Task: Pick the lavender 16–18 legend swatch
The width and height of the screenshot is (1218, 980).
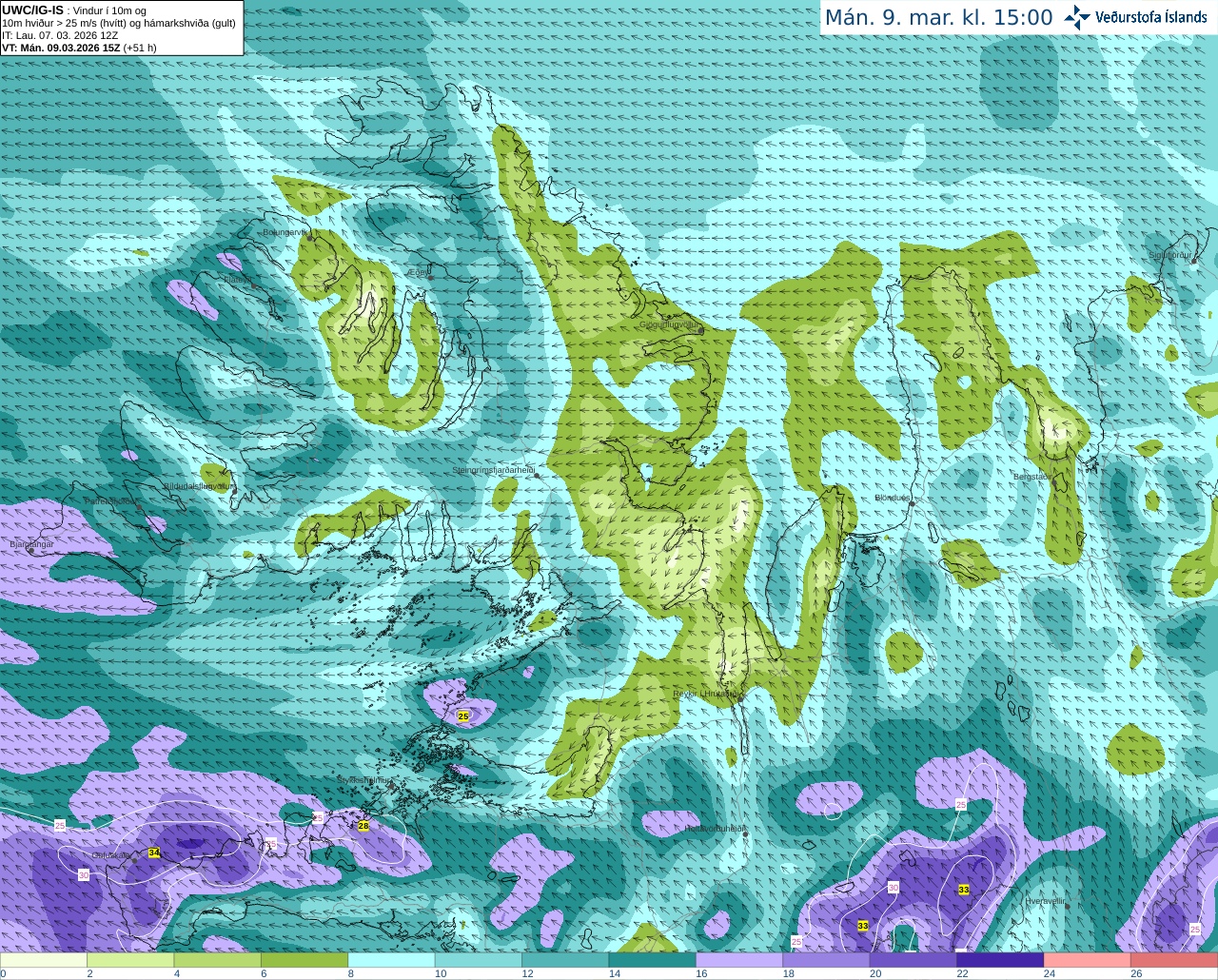Action: 739,960
